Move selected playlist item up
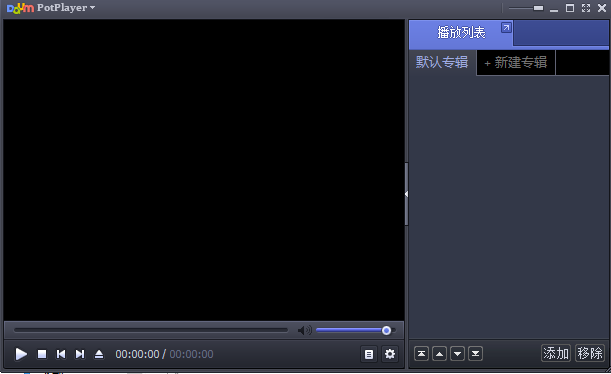Viewport: 611px width, 374px height. pos(439,354)
